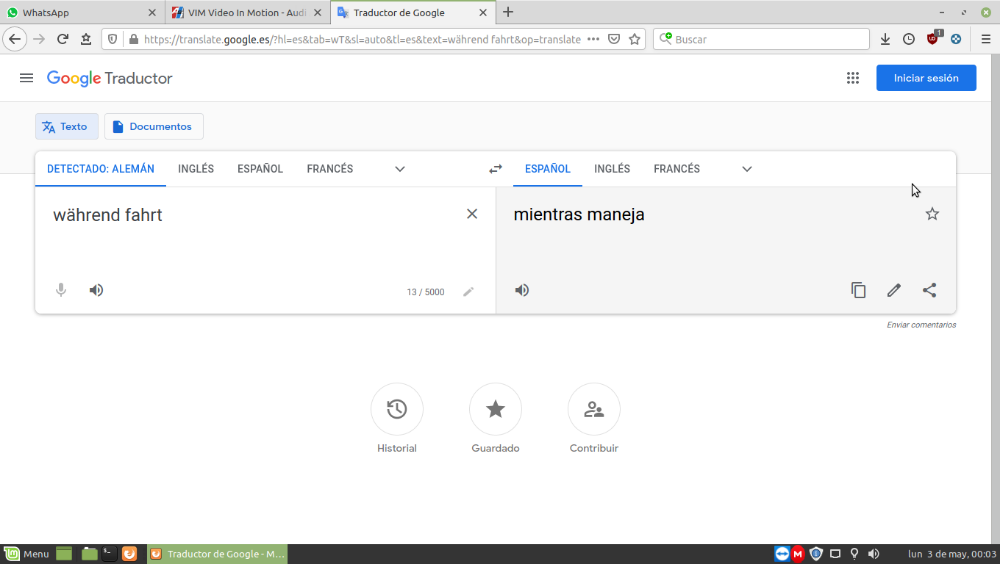Close the Traductor de Google tab
1000x564 pixels.
(x=483, y=12)
